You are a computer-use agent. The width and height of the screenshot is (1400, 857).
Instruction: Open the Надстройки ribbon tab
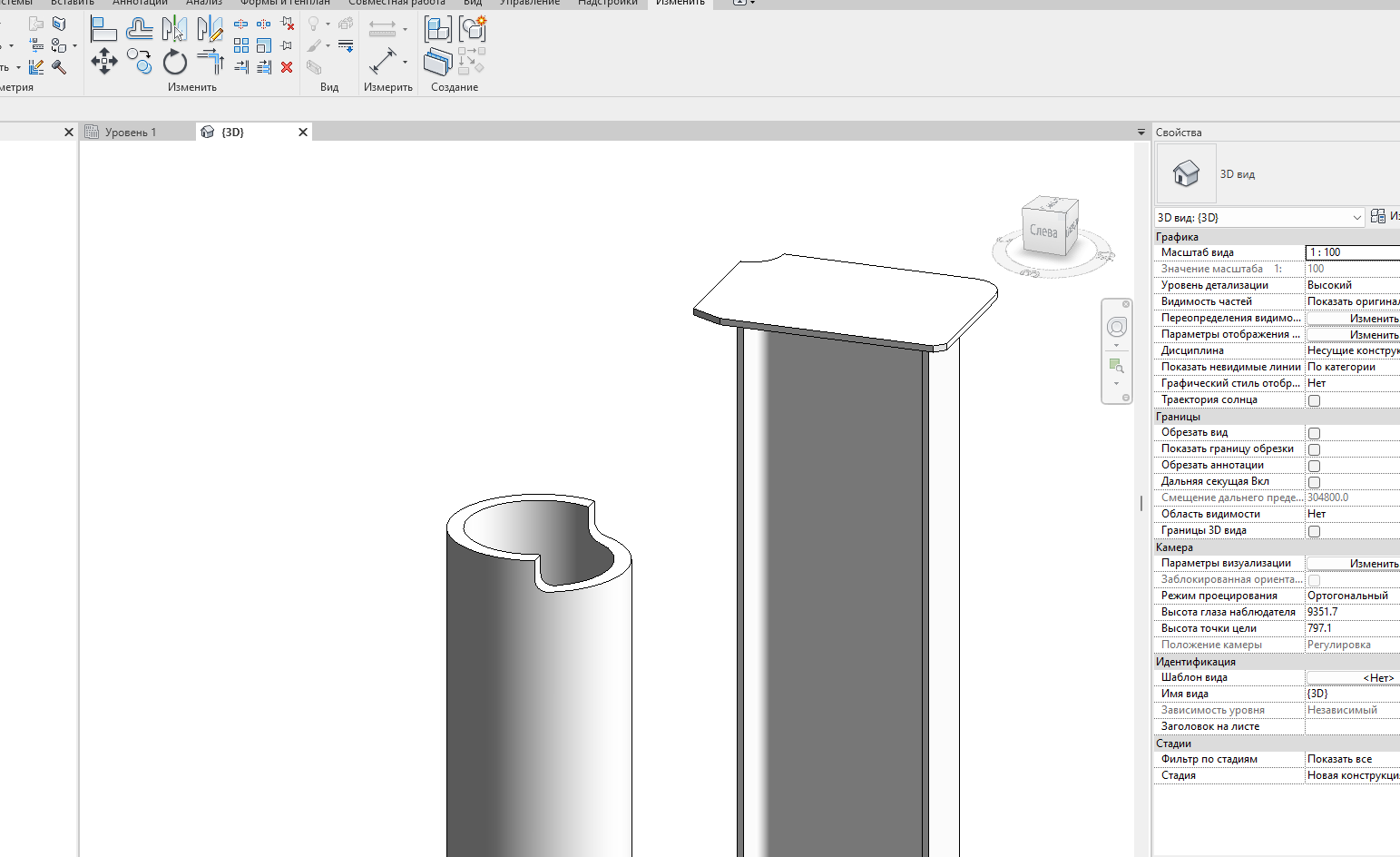pos(607,3)
